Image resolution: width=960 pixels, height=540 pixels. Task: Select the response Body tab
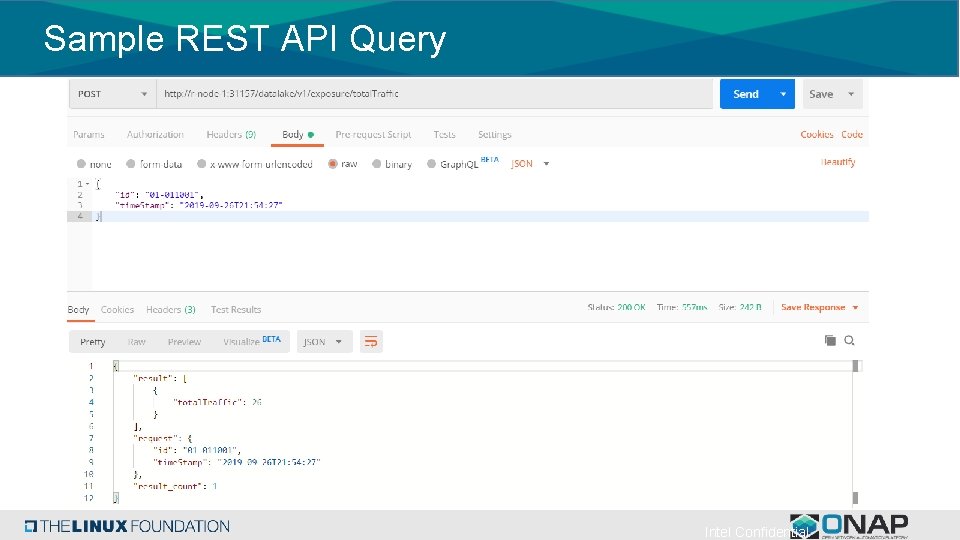coord(78,309)
